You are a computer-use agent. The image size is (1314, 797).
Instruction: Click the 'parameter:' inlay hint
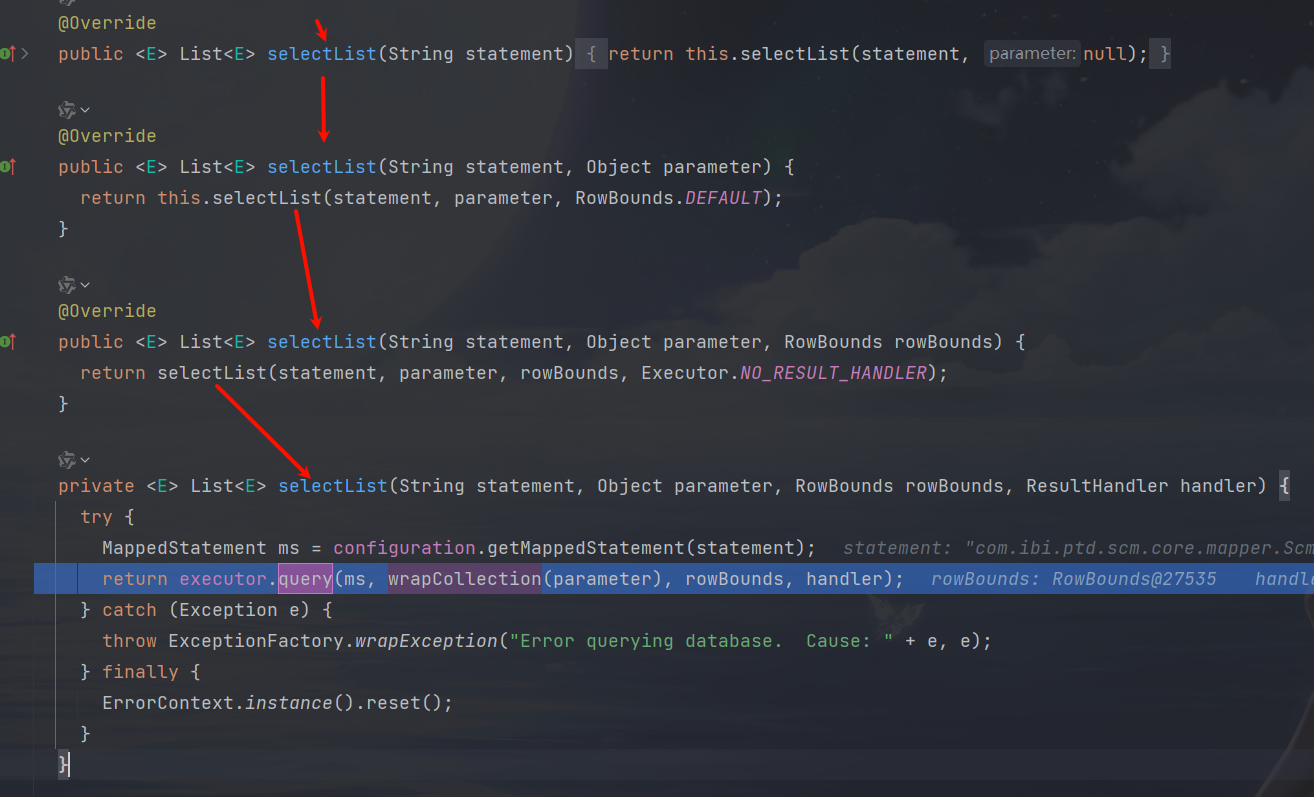(1032, 54)
